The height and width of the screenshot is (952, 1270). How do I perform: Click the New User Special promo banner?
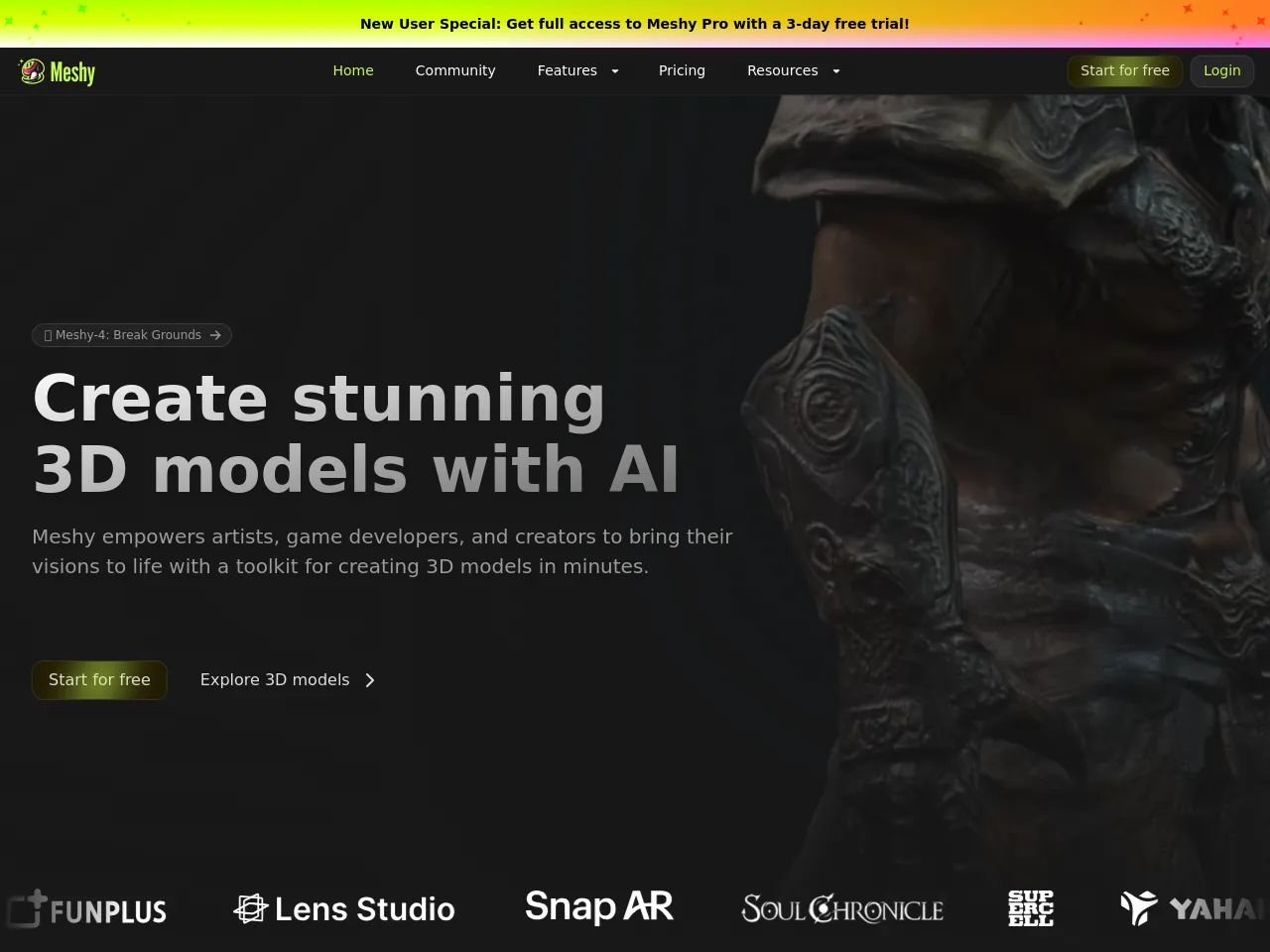coord(635,24)
